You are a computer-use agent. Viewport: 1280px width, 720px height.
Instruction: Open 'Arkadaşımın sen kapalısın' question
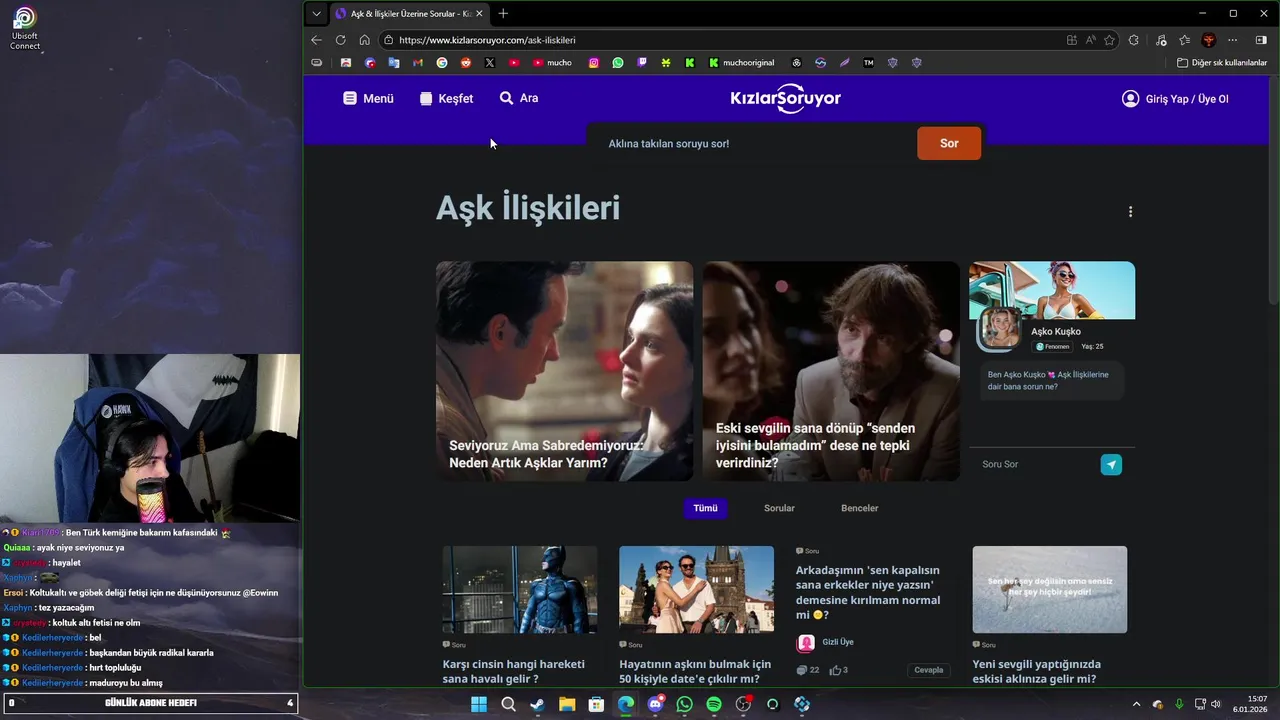pos(868,592)
